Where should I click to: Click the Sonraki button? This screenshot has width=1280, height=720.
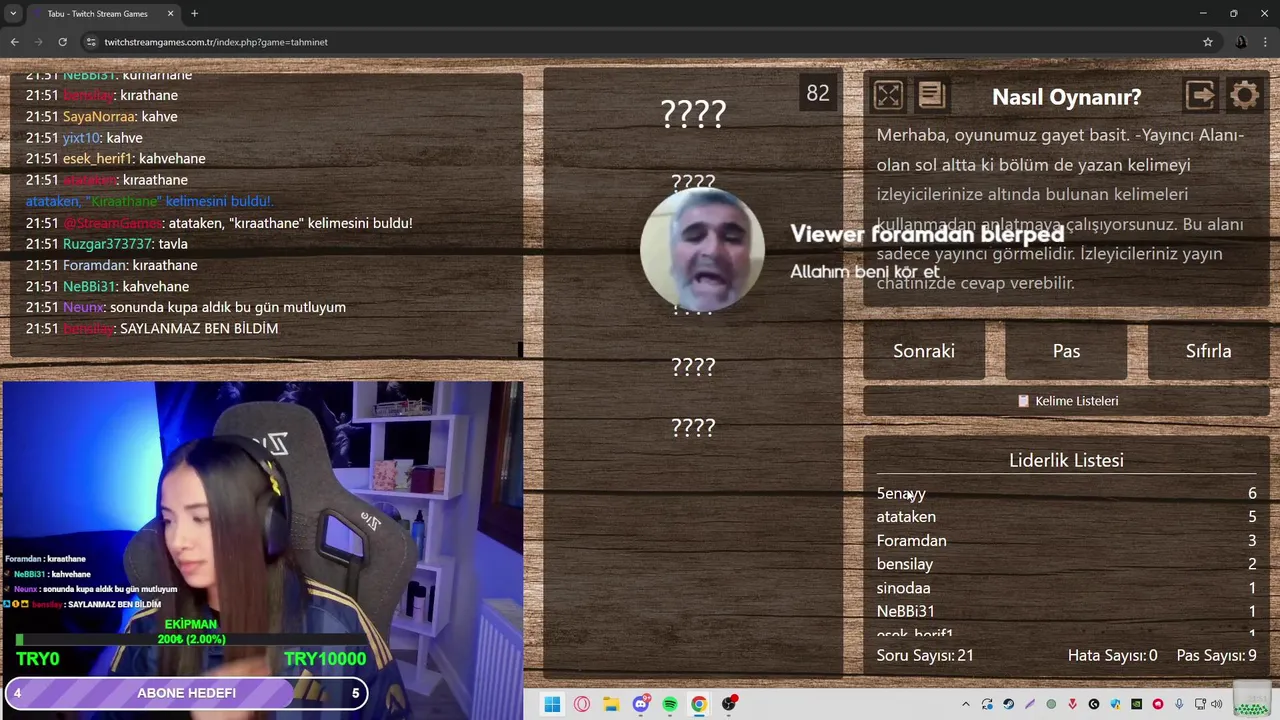[924, 351]
